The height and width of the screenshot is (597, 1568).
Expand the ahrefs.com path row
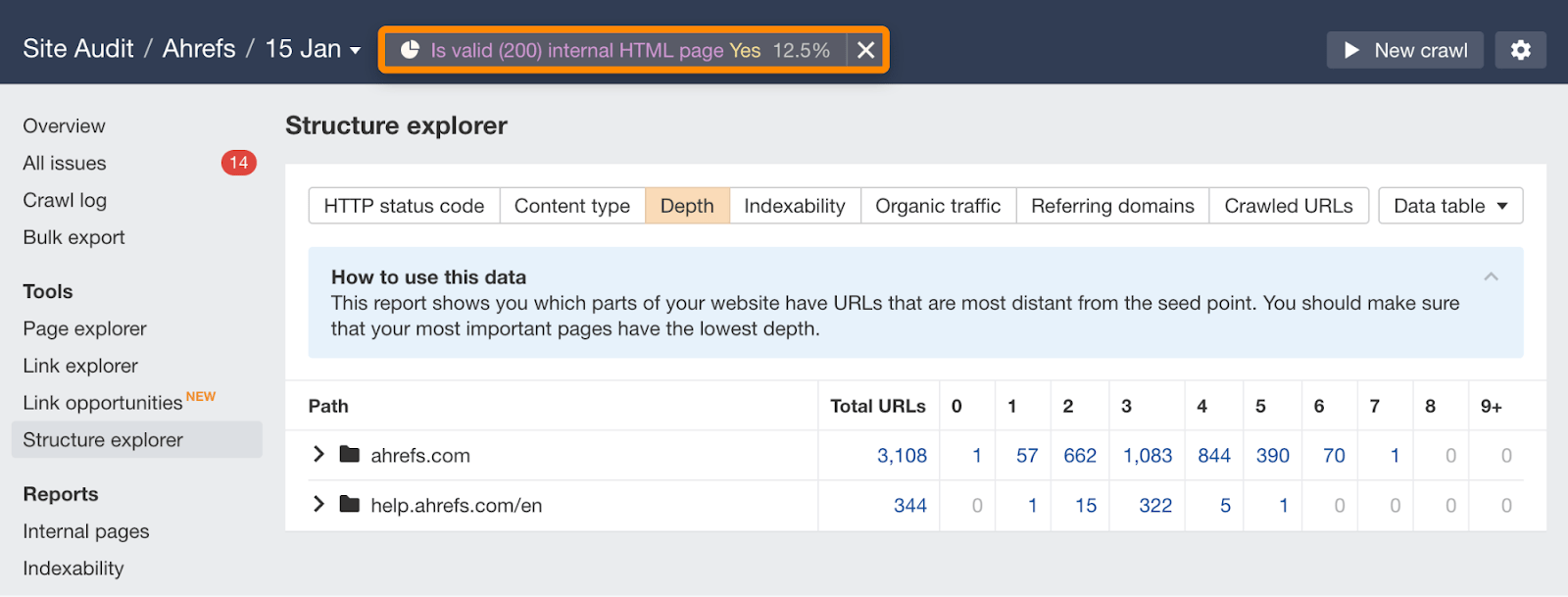click(318, 454)
